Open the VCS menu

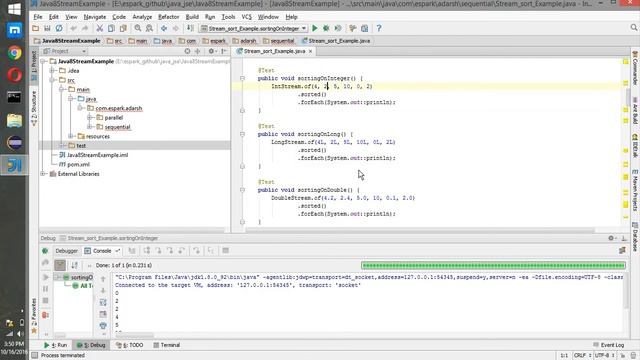point(247,17)
